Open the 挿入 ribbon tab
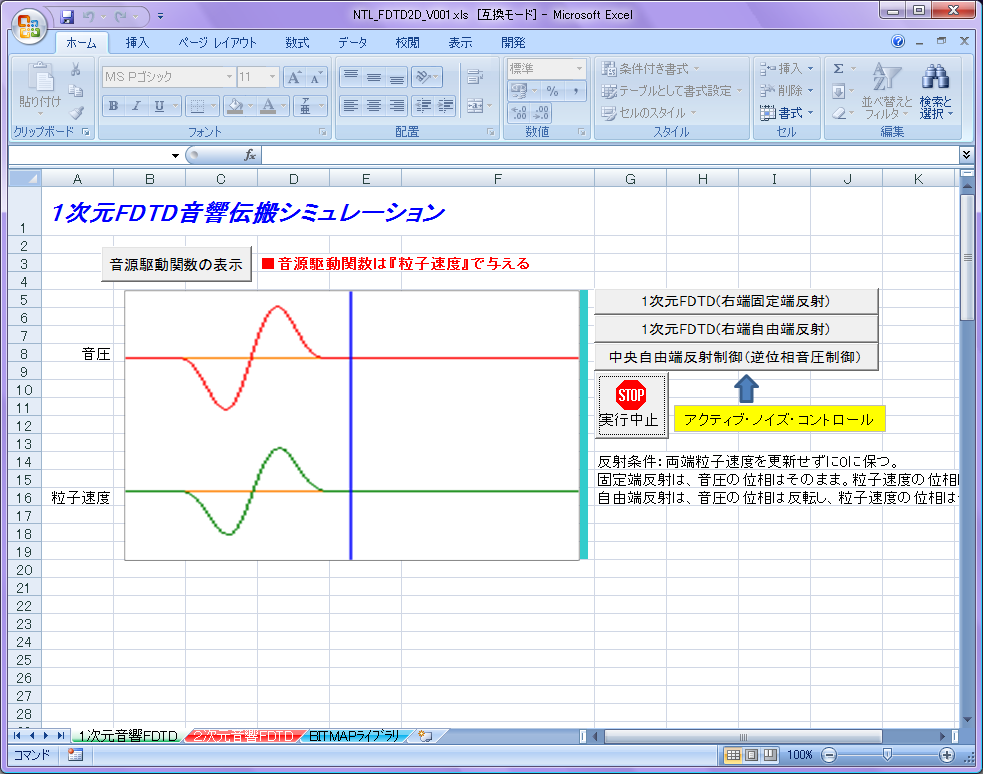The image size is (983, 774). click(x=137, y=43)
